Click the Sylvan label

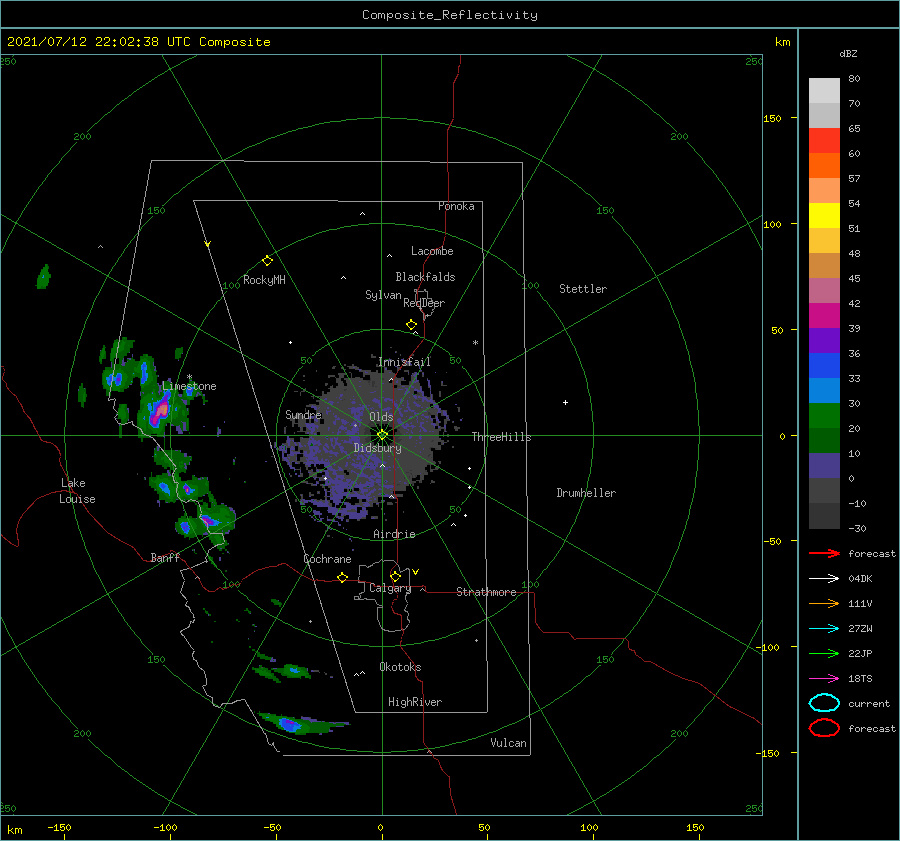pos(383,295)
